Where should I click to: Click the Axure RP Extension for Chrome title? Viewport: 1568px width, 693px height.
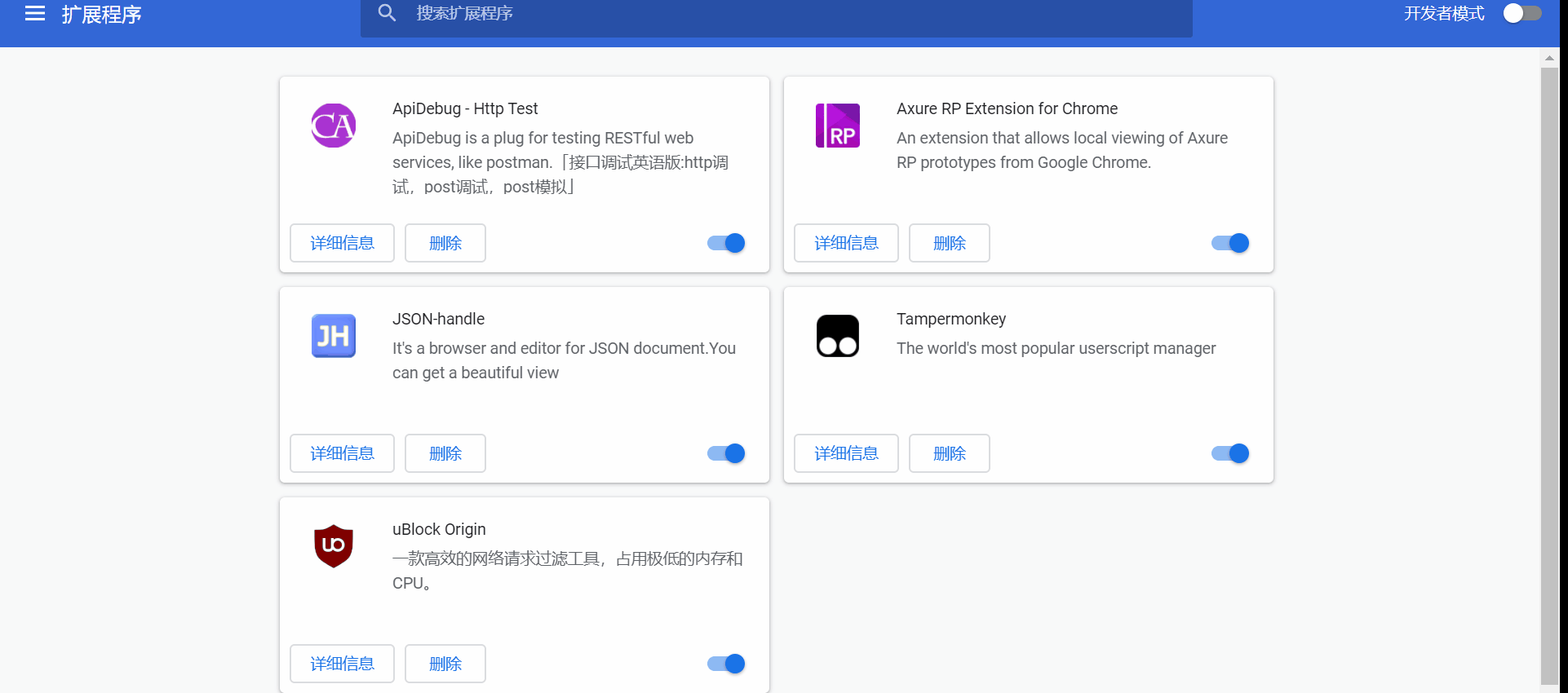click(1007, 108)
